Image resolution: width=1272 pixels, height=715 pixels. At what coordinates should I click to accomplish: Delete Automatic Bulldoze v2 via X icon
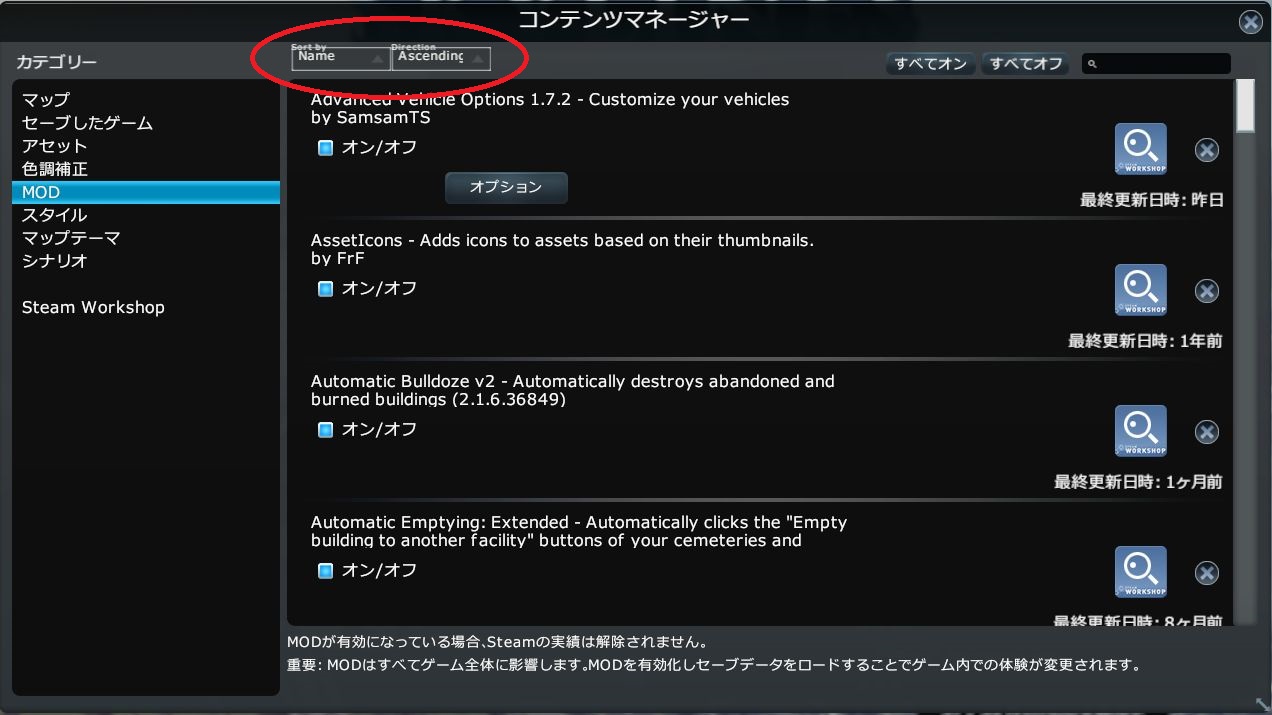pyautogui.click(x=1207, y=432)
